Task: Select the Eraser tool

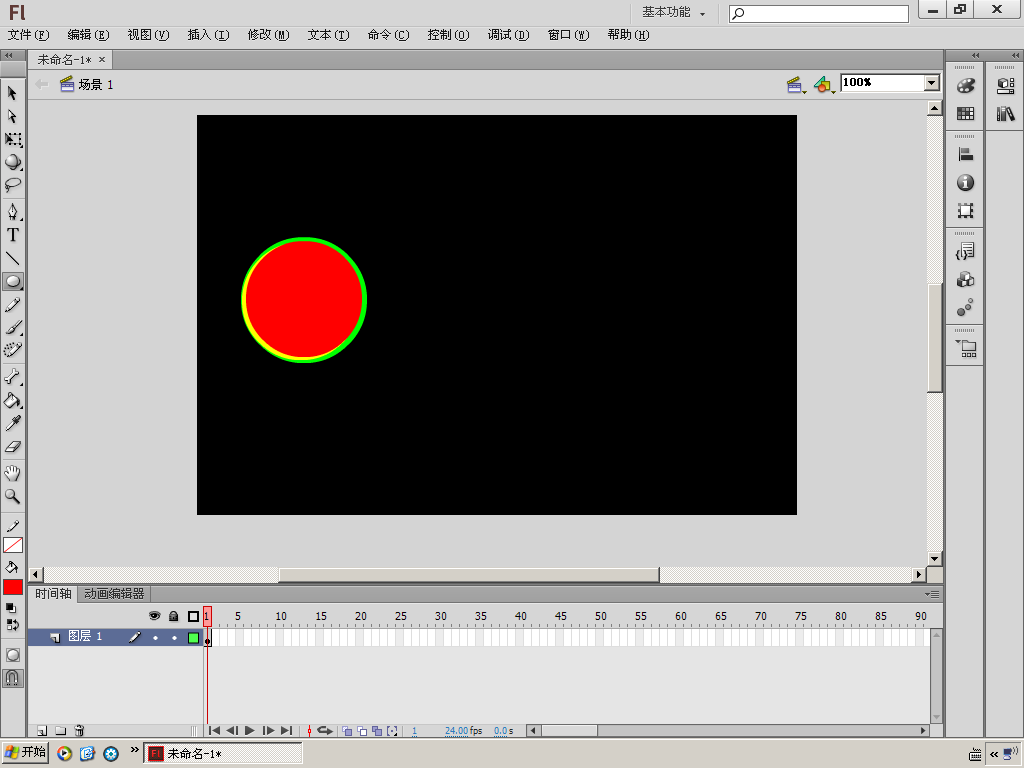Action: tap(12, 447)
